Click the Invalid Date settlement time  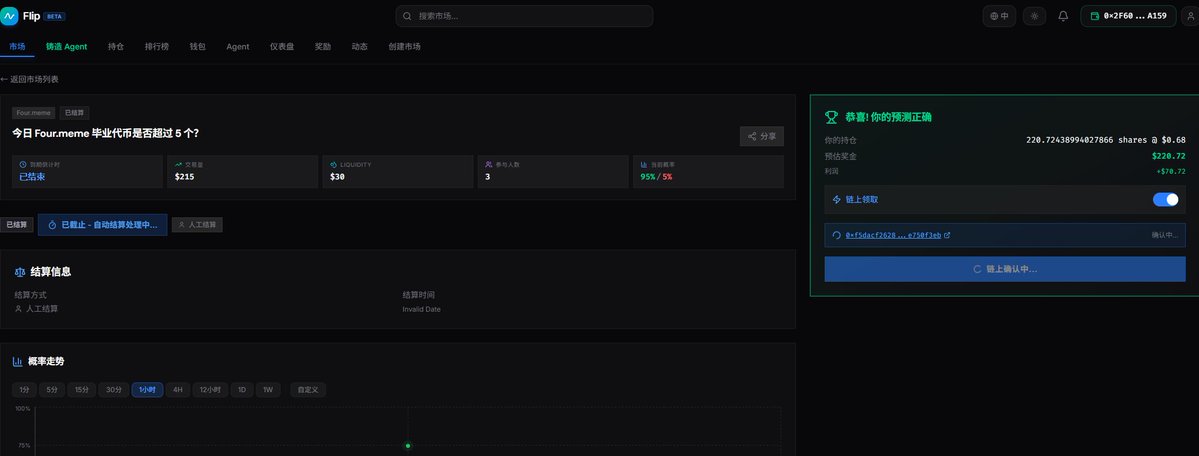pos(421,309)
